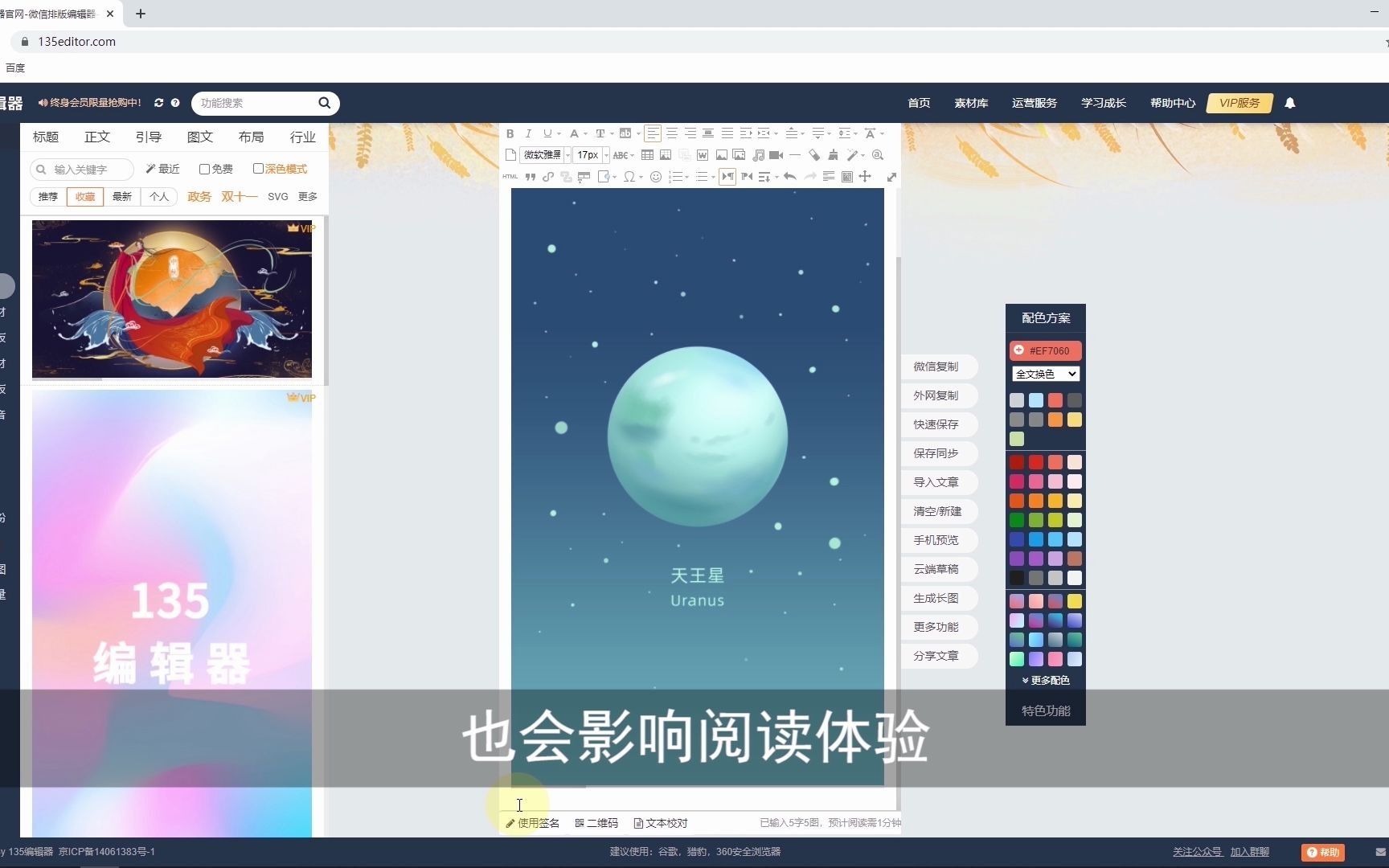This screenshot has width=1389, height=868.
Task: Expand the unordered list dropdown arrow
Action: [x=713, y=177]
